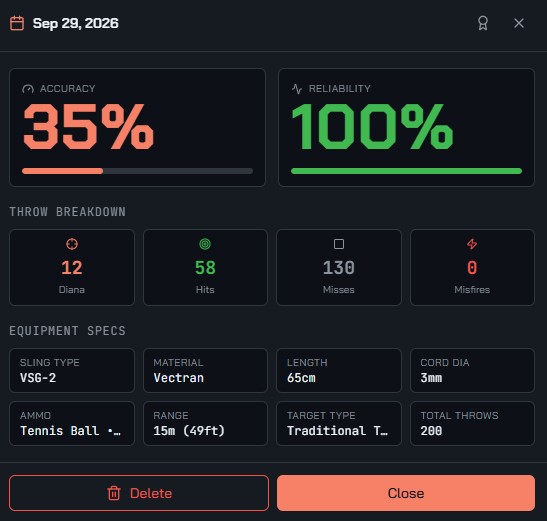Click the total throws value 200
This screenshot has width=547, height=521.
(x=431, y=431)
